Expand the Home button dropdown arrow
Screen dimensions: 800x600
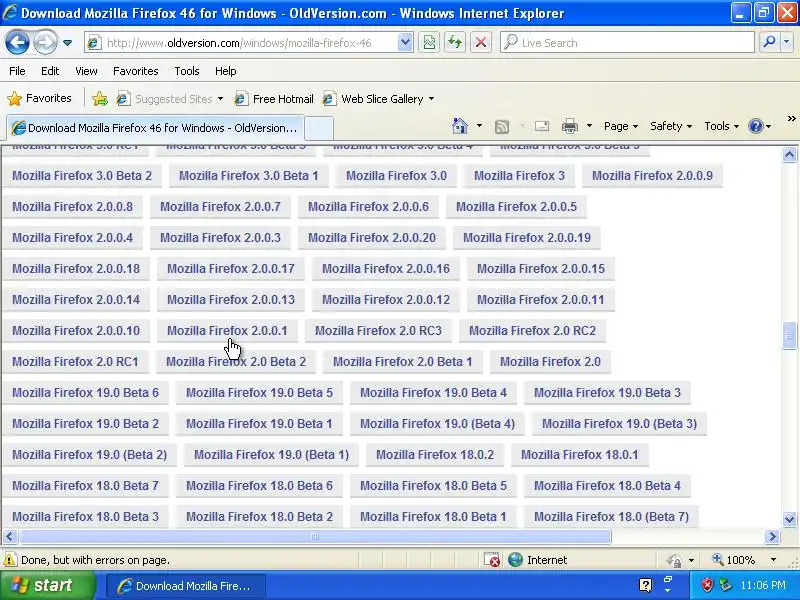click(479, 126)
